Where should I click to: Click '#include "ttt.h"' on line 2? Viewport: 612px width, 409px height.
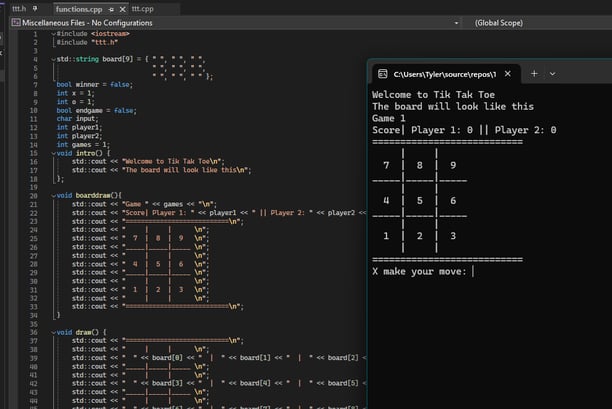[87, 42]
